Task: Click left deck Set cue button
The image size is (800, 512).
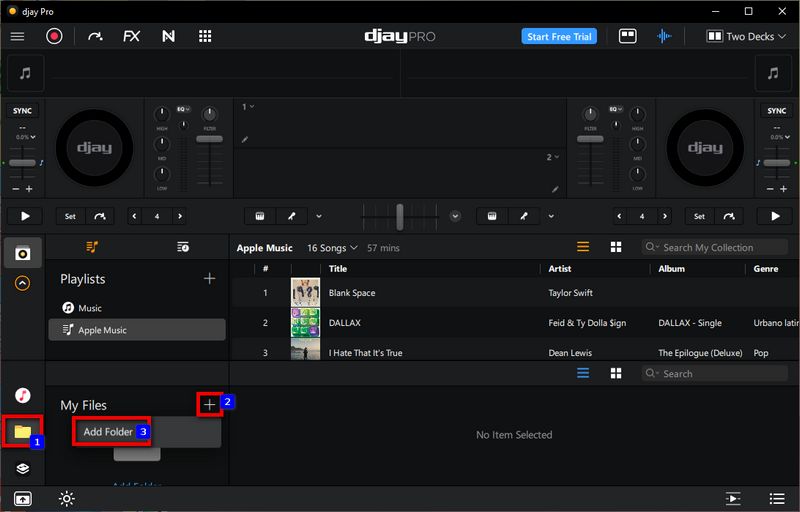Action: pyautogui.click(x=70, y=216)
